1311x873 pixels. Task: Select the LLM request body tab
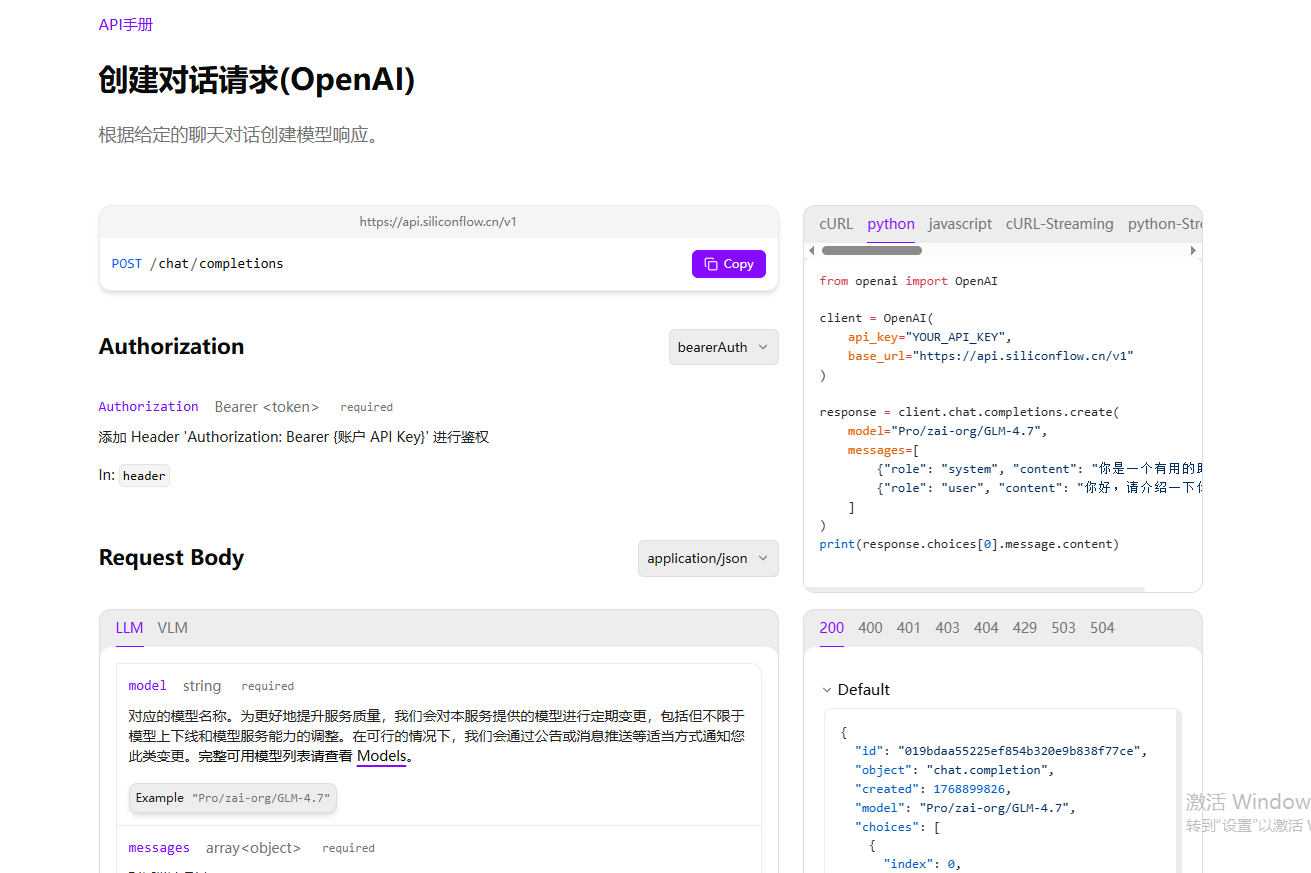click(x=129, y=628)
